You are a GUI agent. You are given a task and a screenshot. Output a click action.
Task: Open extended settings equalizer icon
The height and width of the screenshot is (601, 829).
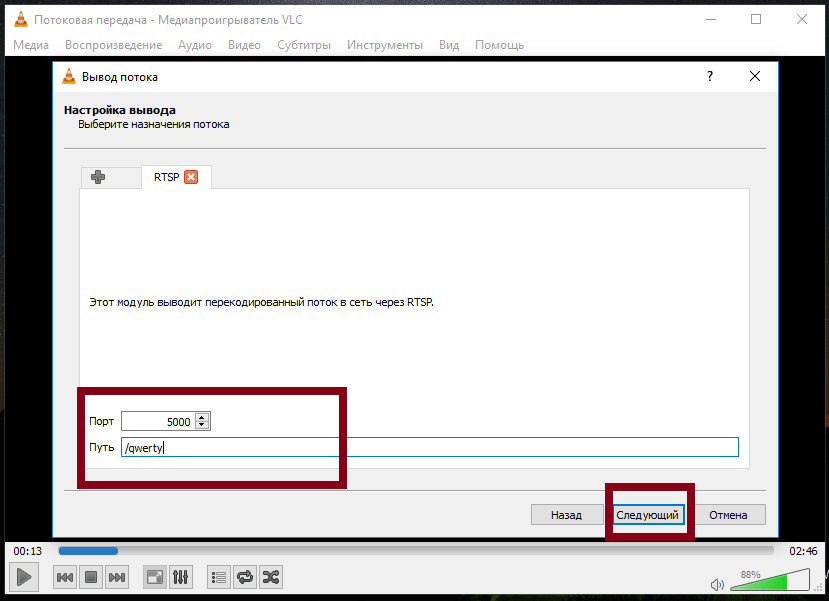click(181, 577)
